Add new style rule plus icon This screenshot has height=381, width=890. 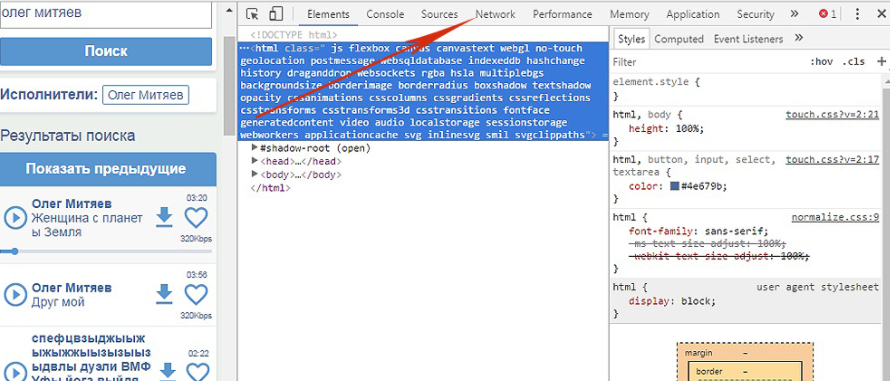[x=881, y=61]
